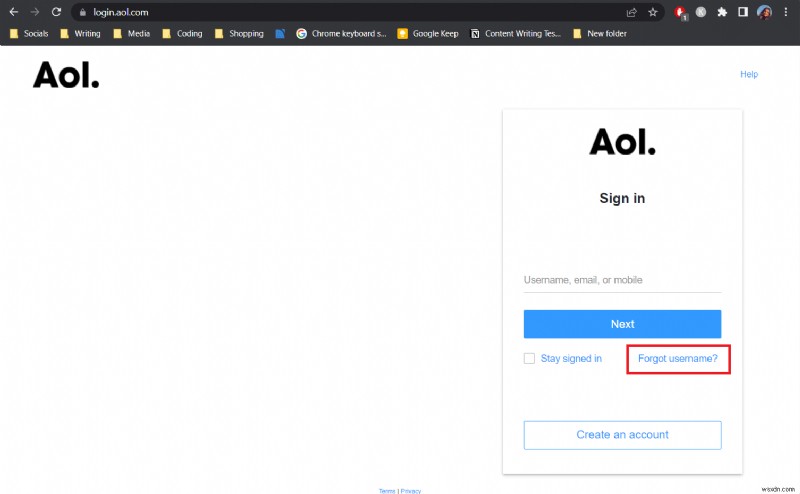The height and width of the screenshot is (494, 800).
Task: Open the Google Keep bookmark
Action: [428, 34]
